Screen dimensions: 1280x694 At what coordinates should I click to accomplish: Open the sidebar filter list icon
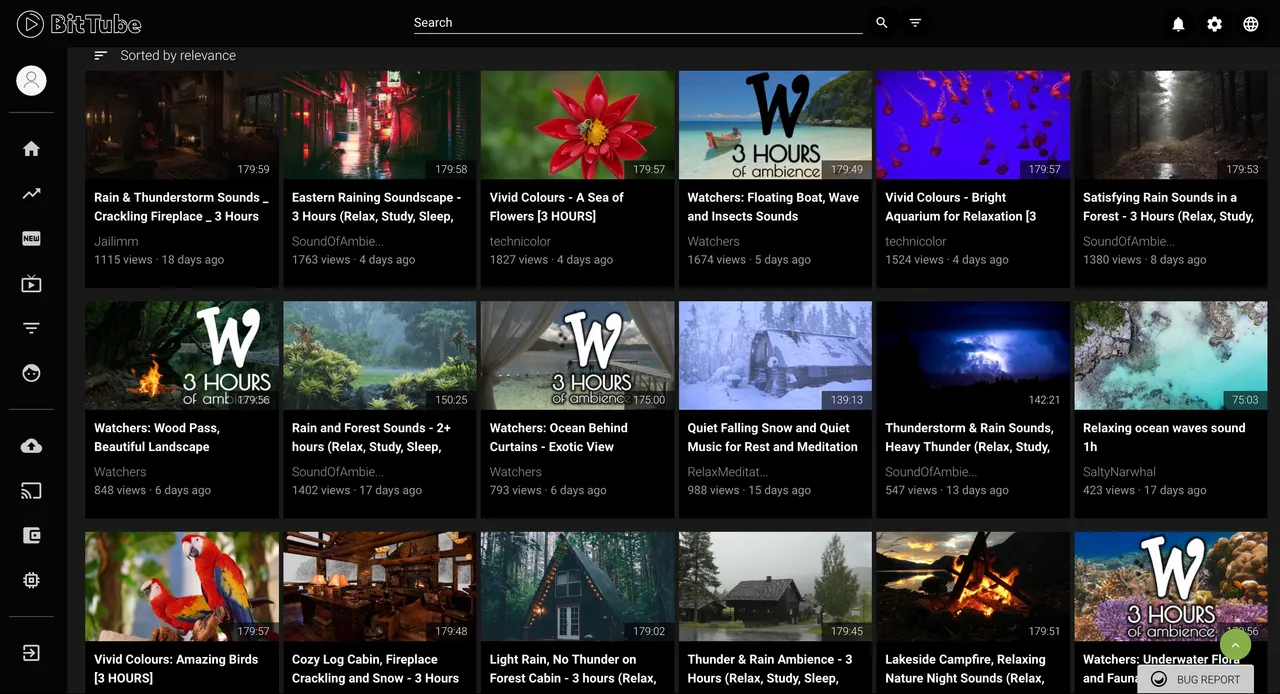31,328
